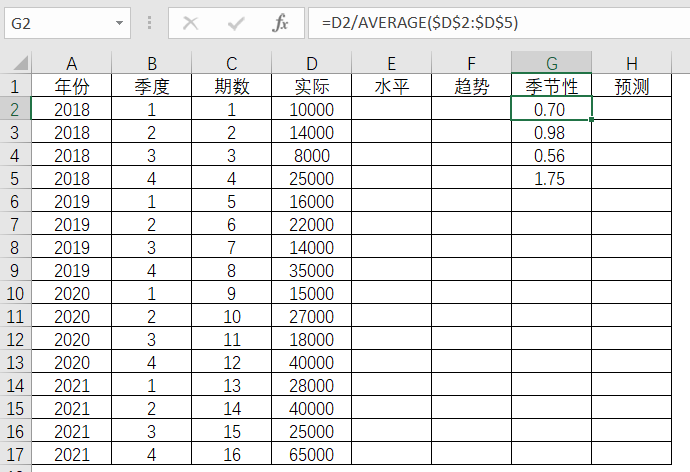Select column A header

pyautogui.click(x=71, y=62)
